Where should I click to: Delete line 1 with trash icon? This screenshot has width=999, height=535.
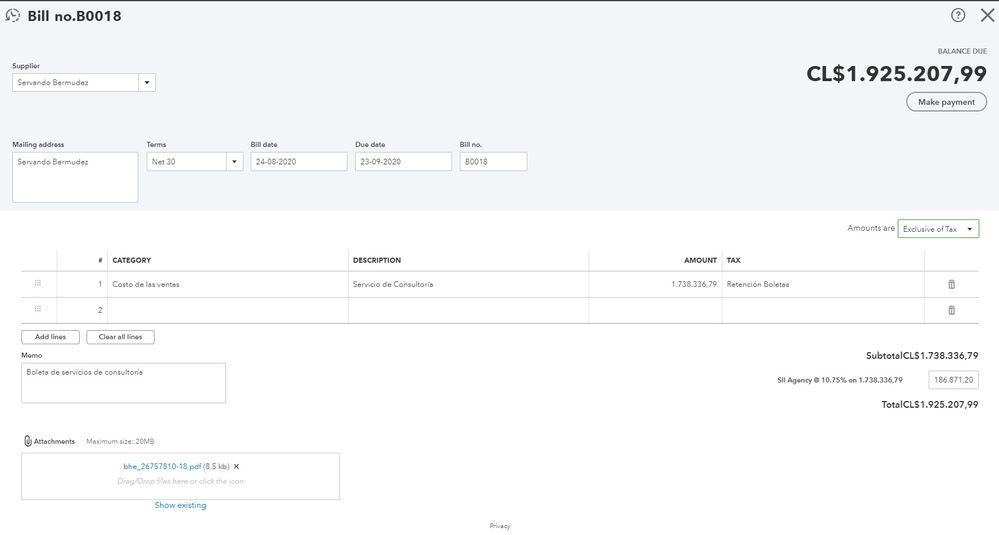(951, 284)
